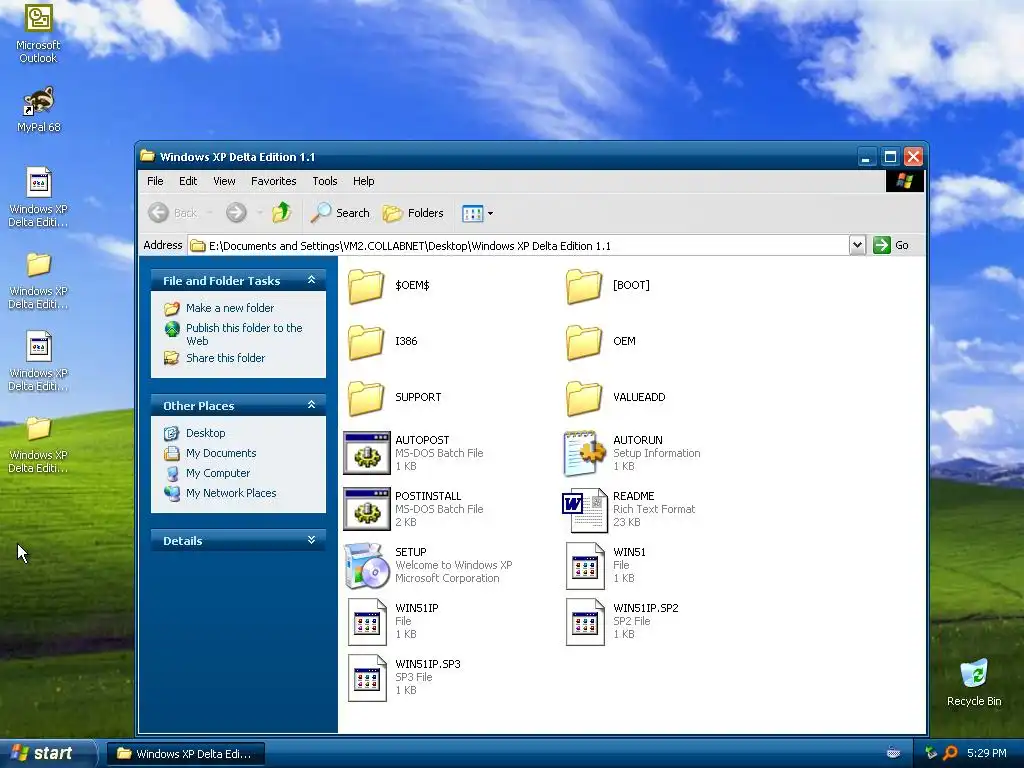Select the Microsoft Outlook desktop icon
The height and width of the screenshot is (768, 1024).
pos(38,33)
